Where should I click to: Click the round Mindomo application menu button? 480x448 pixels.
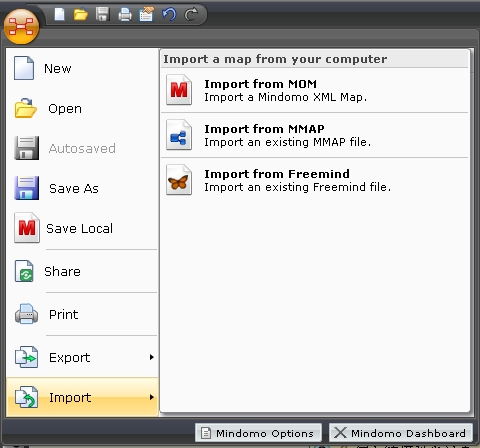tap(21, 26)
